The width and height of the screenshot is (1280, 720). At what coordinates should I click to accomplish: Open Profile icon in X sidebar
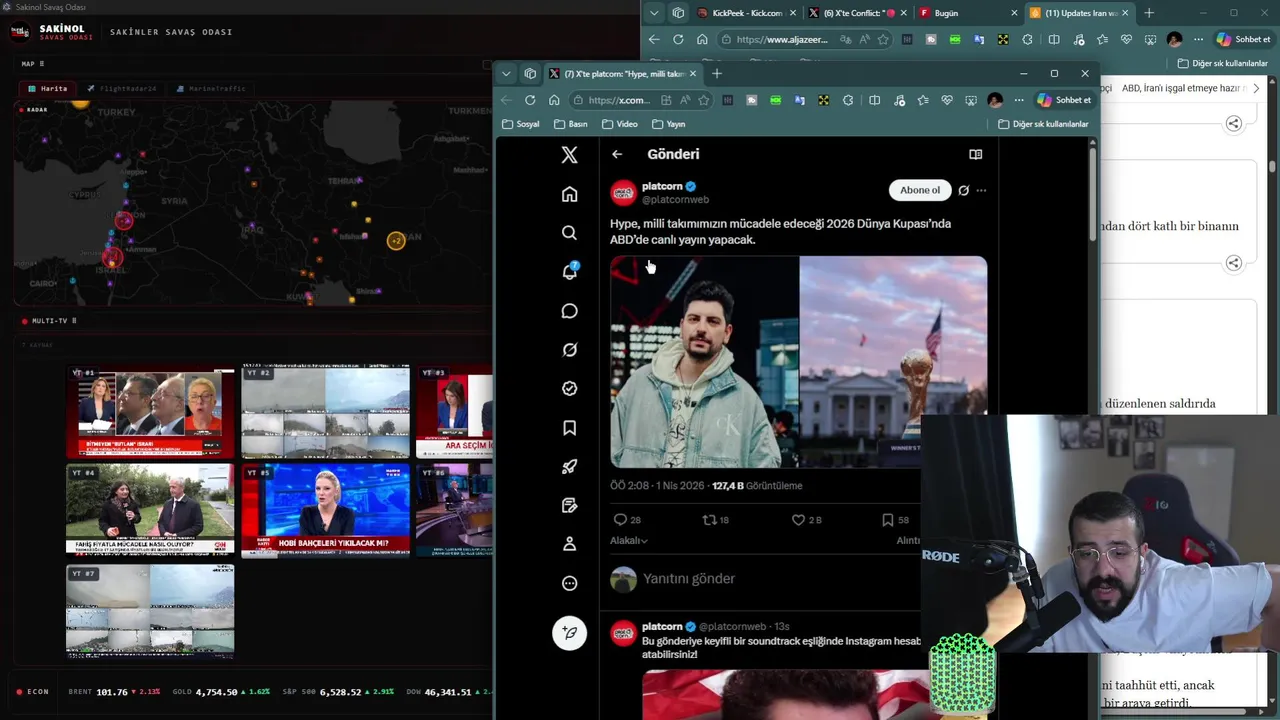569,544
